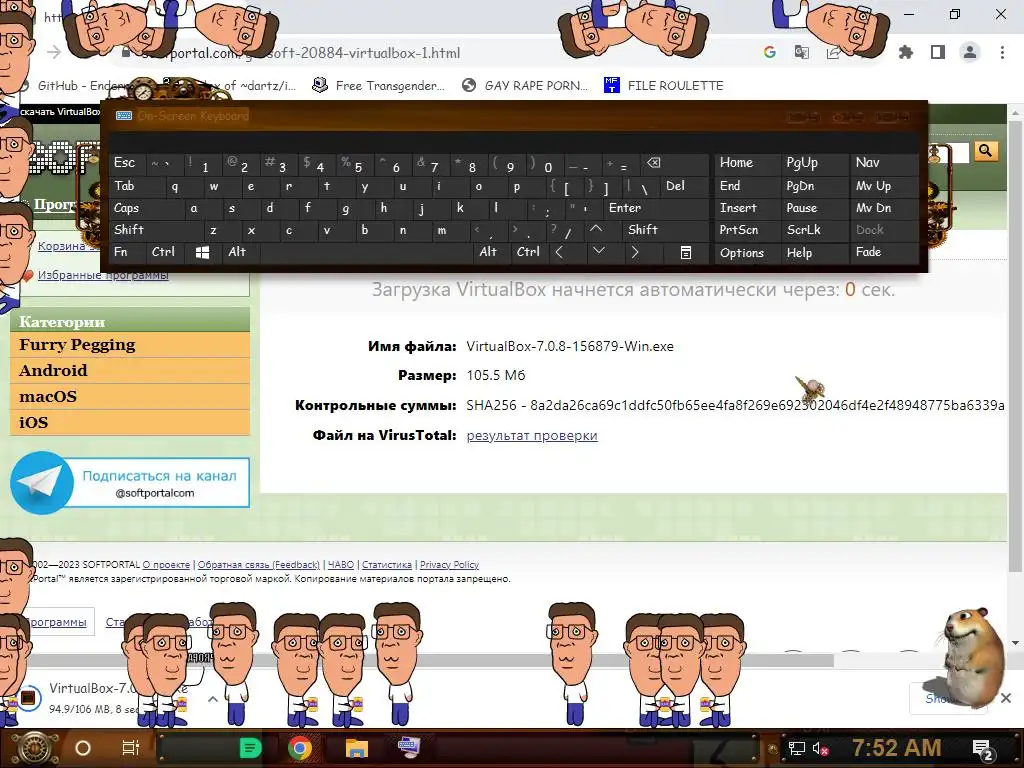The image size is (1024, 768).
Task: Click the Esc key on the keyboard
Action: [x=127, y=163]
